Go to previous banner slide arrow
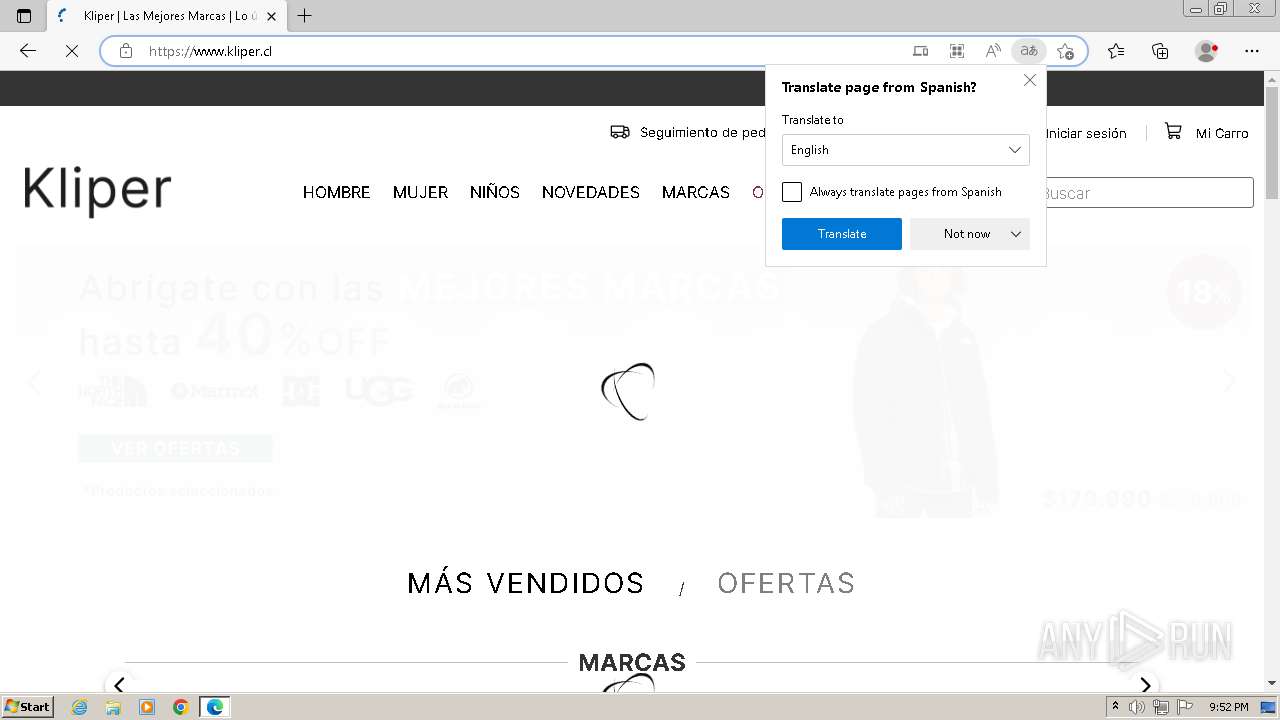This screenshot has width=1280, height=720. coord(34,382)
